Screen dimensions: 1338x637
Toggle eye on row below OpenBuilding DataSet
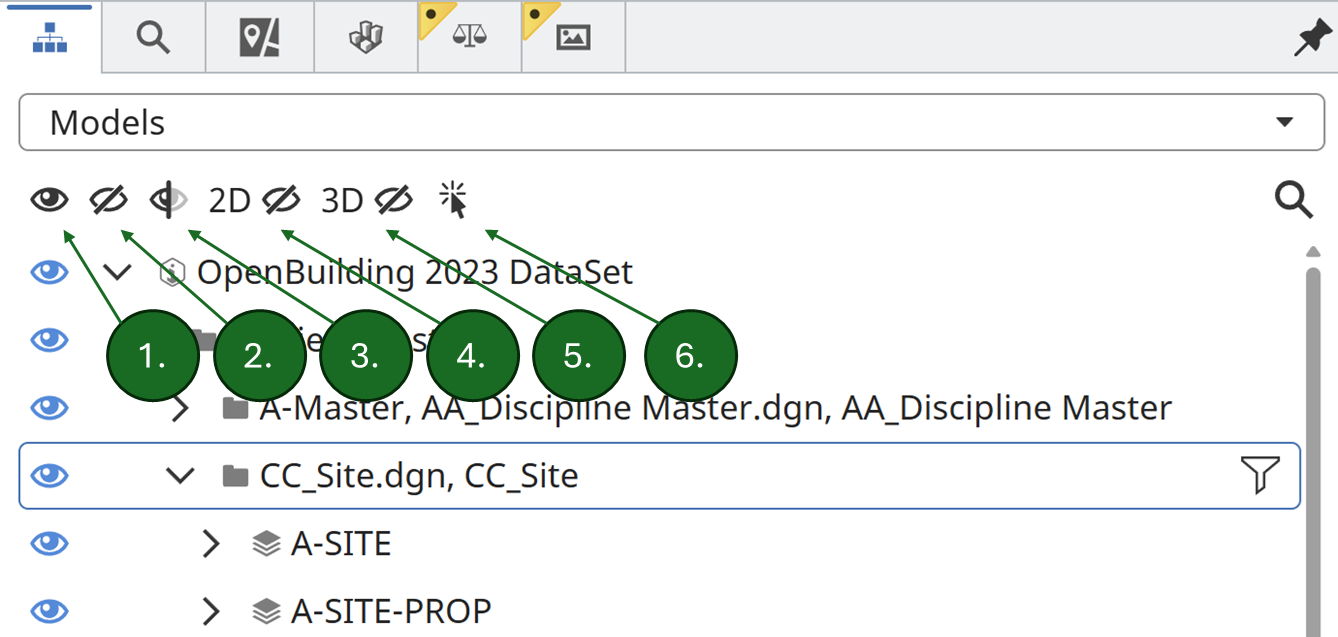(x=49, y=340)
